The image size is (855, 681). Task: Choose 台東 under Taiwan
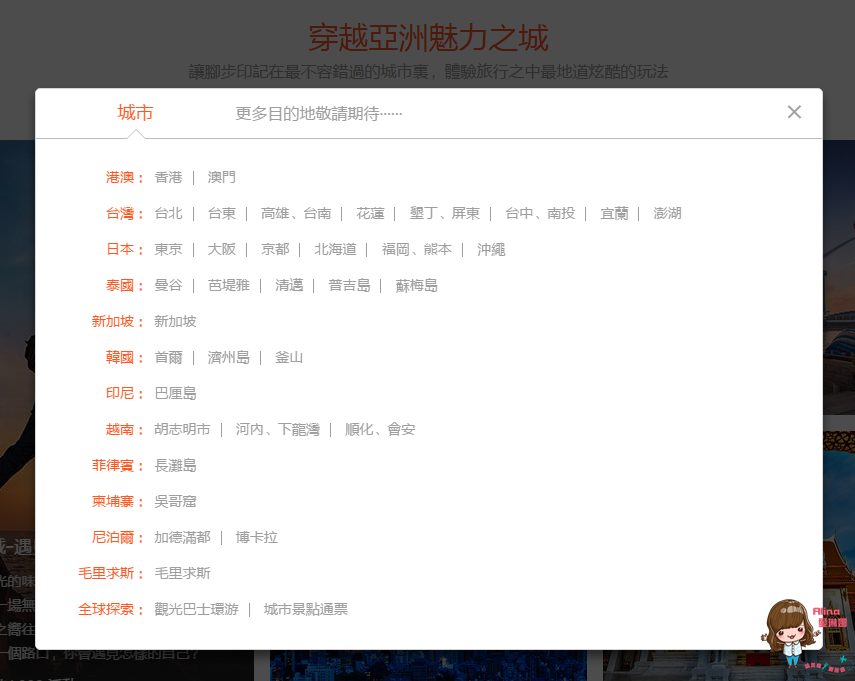221,213
